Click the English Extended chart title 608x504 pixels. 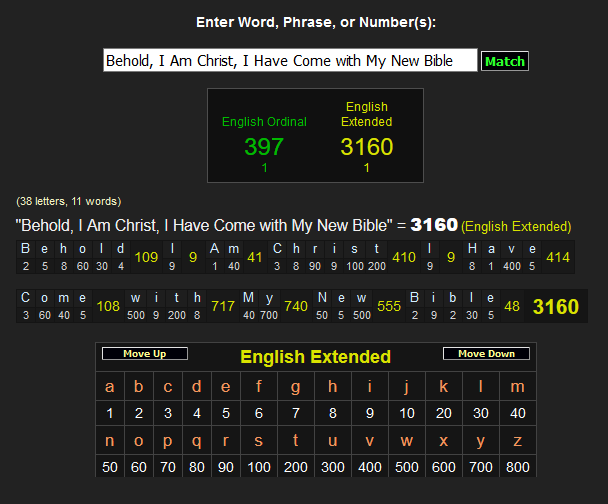pos(315,357)
